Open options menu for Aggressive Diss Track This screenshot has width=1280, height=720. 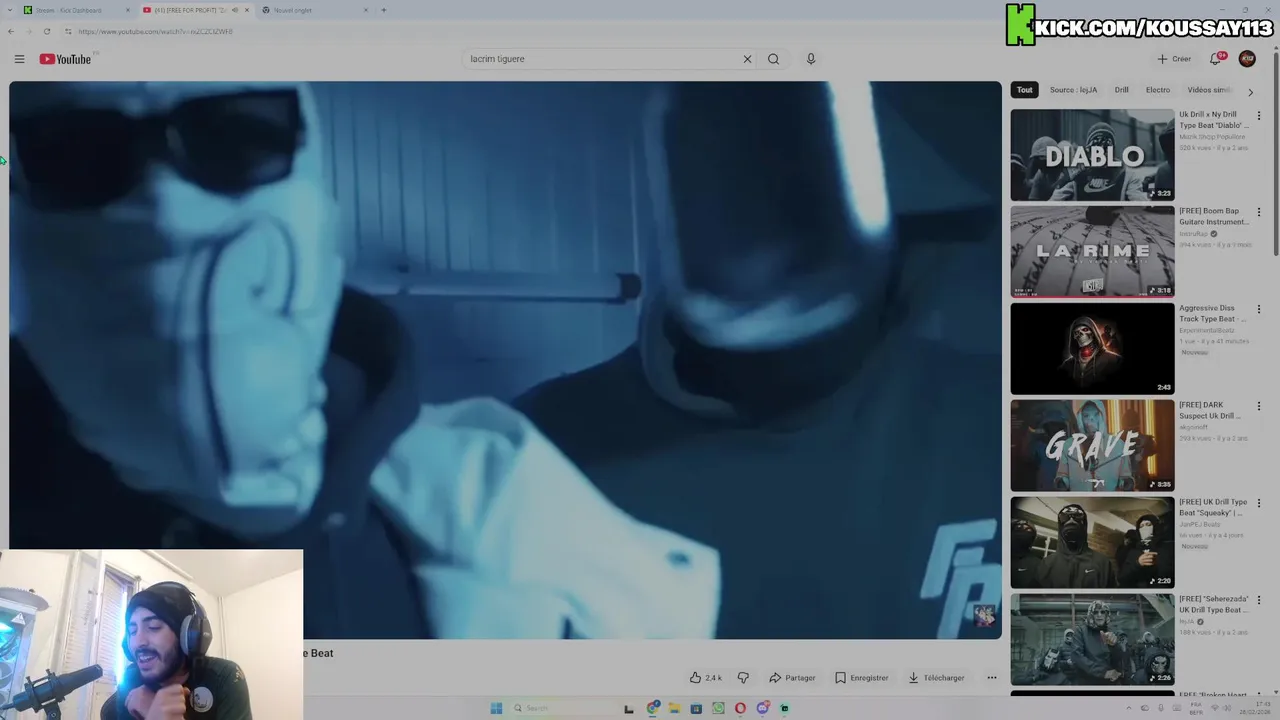[x=1259, y=310]
